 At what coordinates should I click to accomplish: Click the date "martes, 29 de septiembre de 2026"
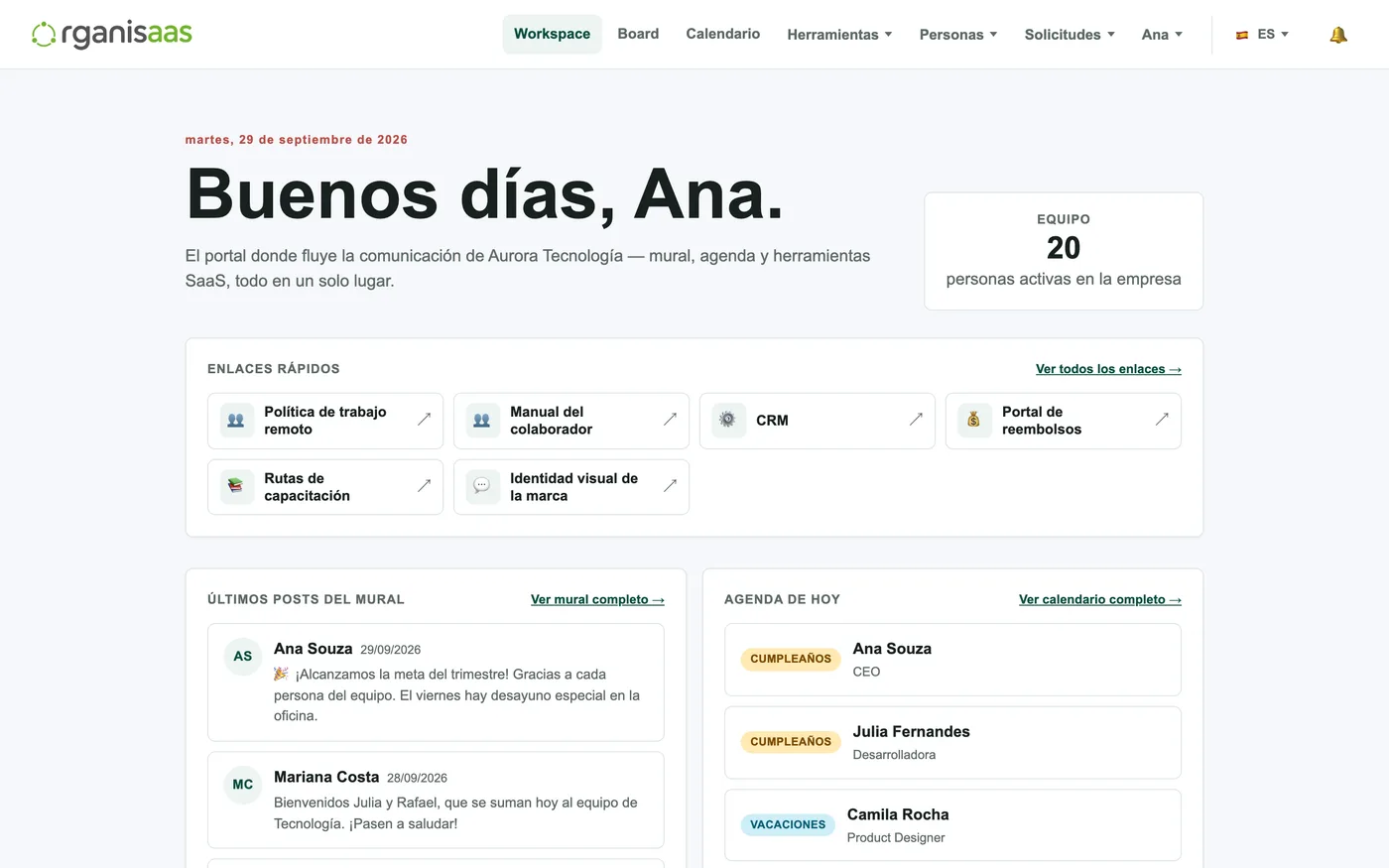pos(297,140)
